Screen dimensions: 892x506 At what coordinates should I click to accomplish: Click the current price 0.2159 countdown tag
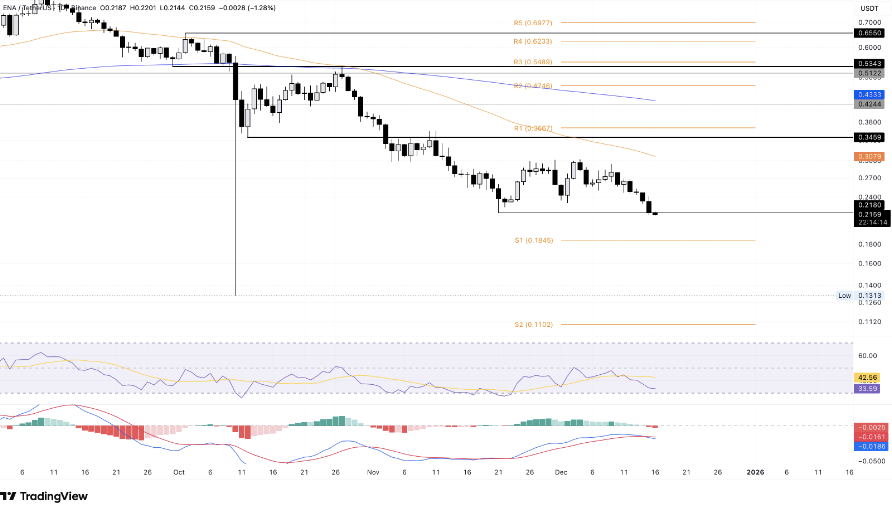tap(872, 219)
